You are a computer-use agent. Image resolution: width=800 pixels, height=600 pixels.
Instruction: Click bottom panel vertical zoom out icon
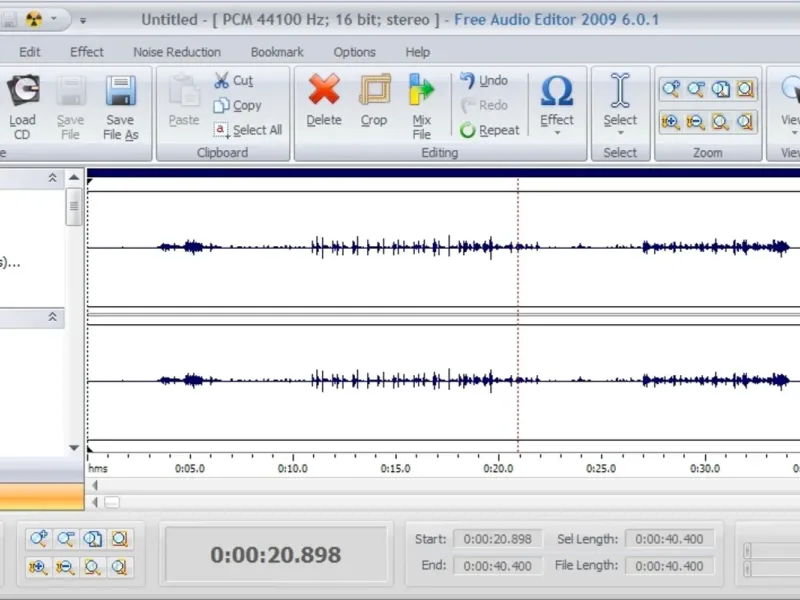pyautogui.click(x=66, y=567)
